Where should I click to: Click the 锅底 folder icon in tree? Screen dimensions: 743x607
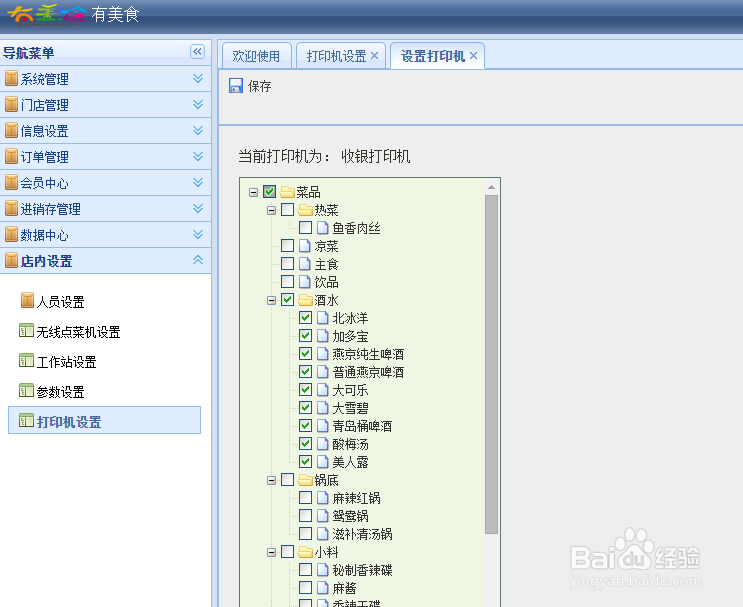(x=305, y=480)
